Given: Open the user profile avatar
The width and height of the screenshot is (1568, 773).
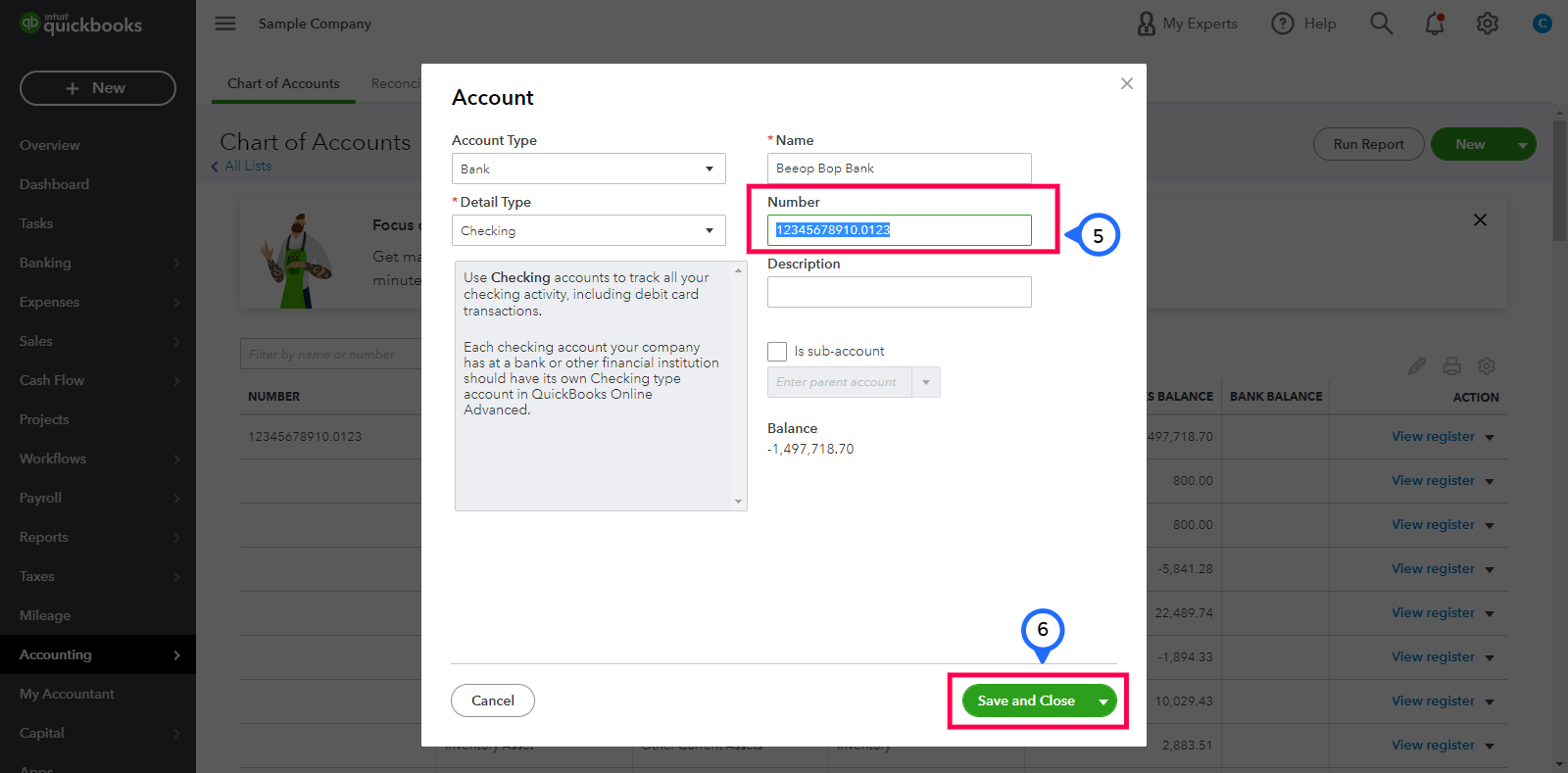Looking at the screenshot, I should pyautogui.click(x=1543, y=24).
